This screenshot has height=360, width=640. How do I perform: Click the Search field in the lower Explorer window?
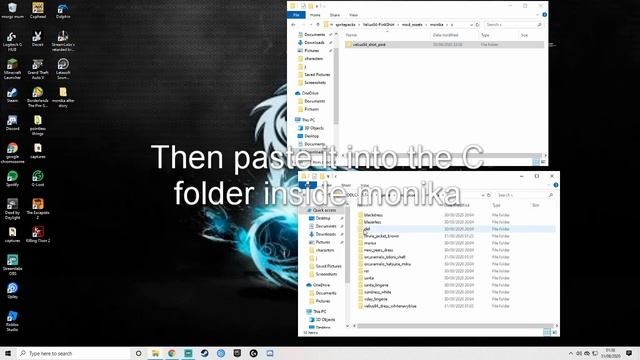pos(525,195)
